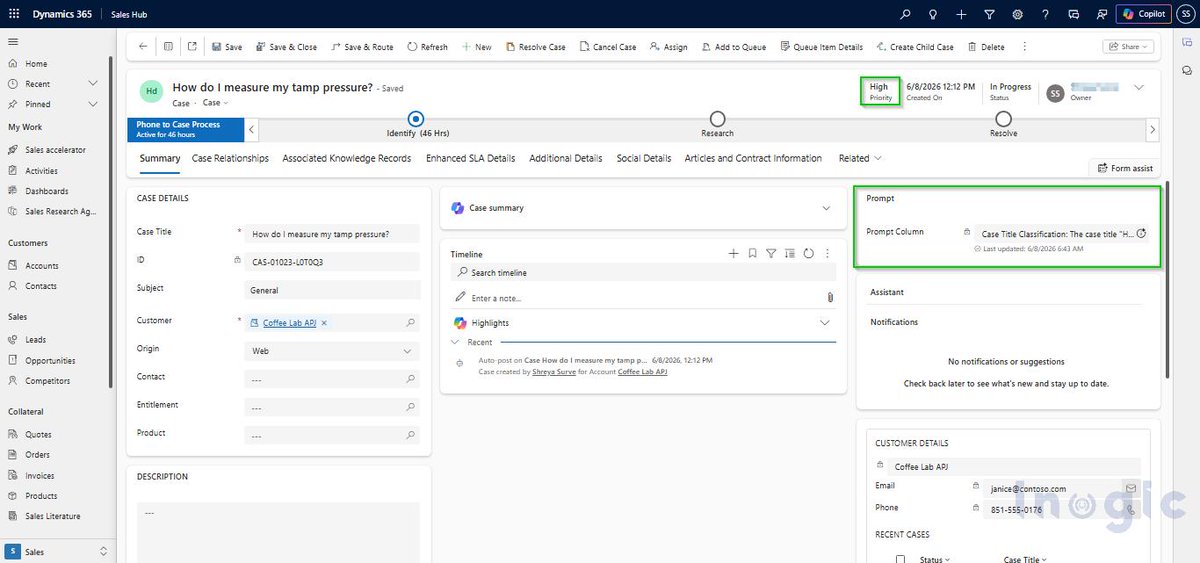Click the lightbulb assistant icon in header
This screenshot has height=563, width=1200.
coord(933,14)
